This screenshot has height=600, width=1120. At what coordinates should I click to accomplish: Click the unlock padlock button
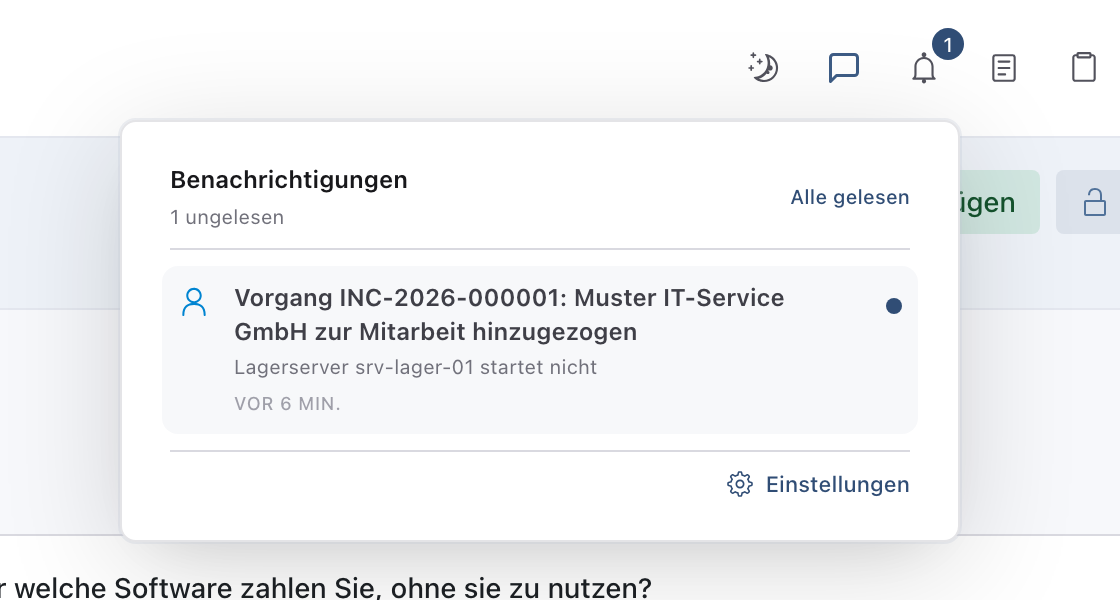[1094, 202]
